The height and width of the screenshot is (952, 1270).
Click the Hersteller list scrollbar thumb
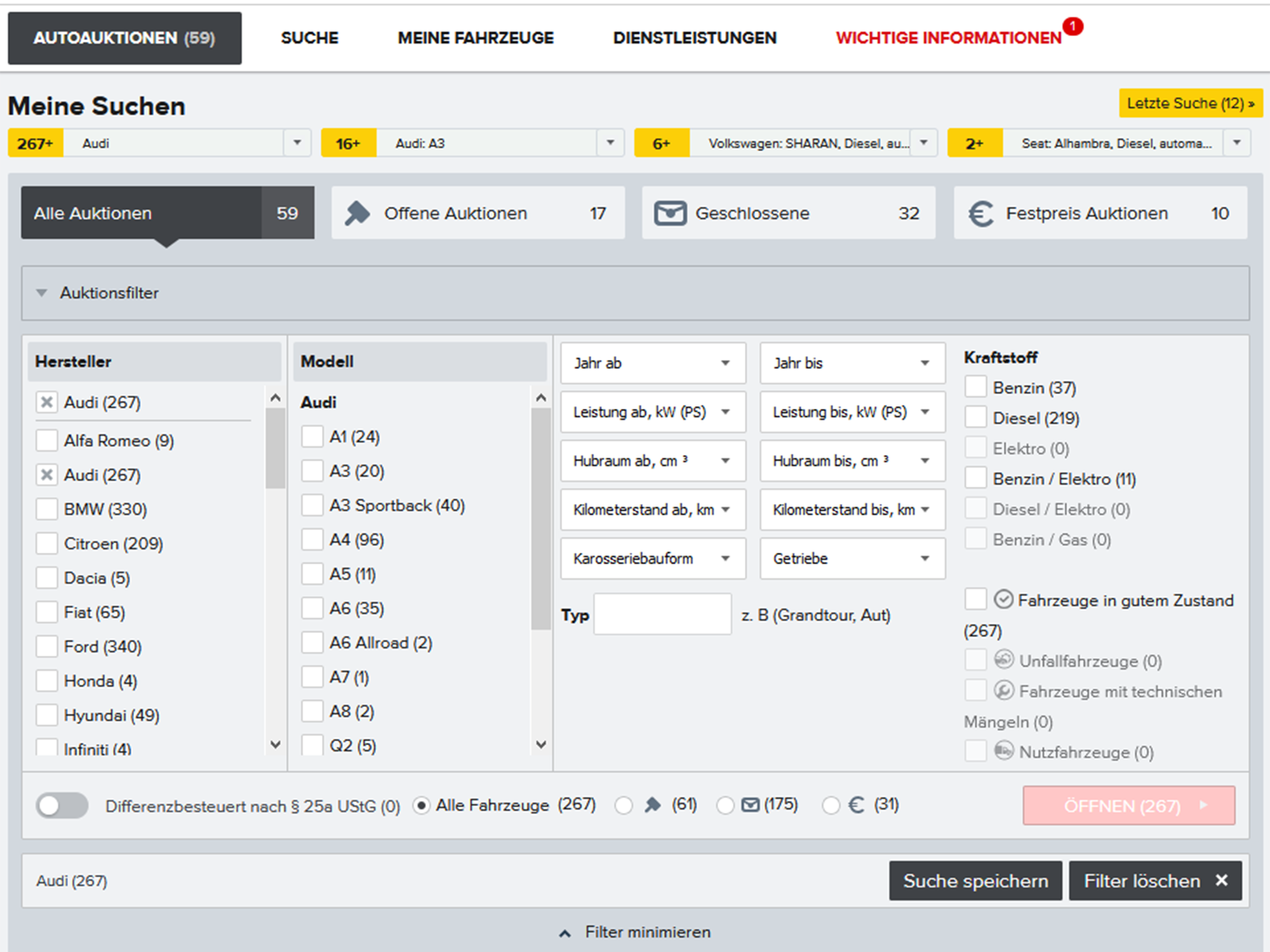(x=275, y=448)
